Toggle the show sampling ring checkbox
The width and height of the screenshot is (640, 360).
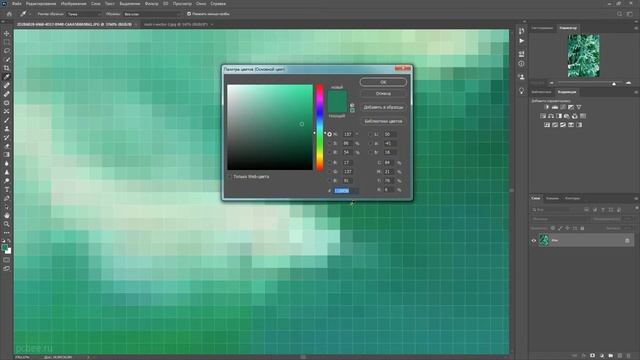tap(189, 14)
